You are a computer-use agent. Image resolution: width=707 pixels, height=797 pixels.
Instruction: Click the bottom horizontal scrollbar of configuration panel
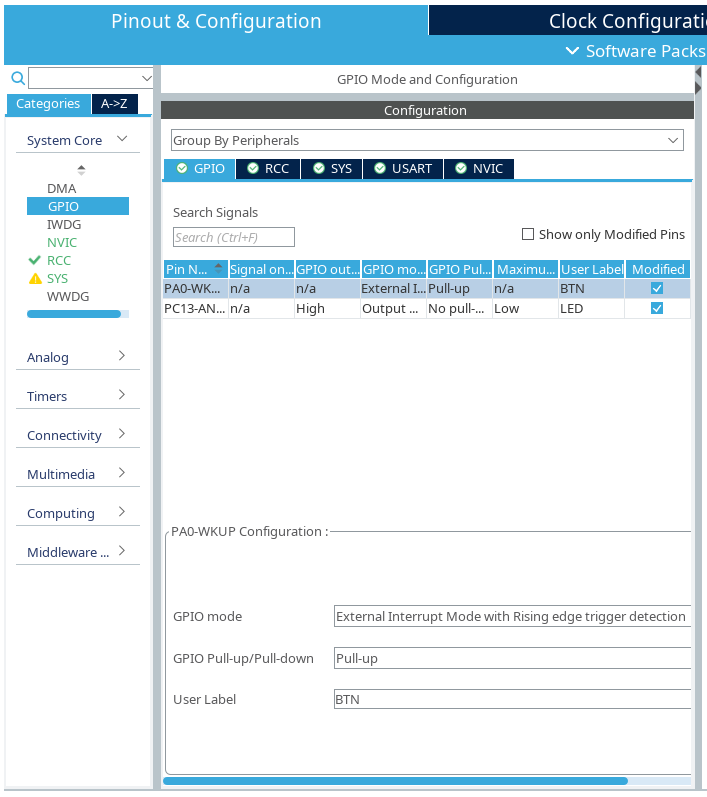pos(395,781)
